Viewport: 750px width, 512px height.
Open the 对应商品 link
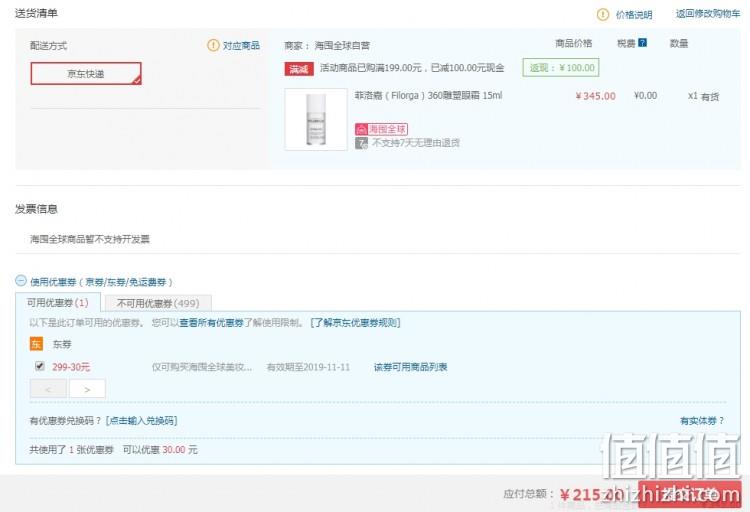pos(241,45)
